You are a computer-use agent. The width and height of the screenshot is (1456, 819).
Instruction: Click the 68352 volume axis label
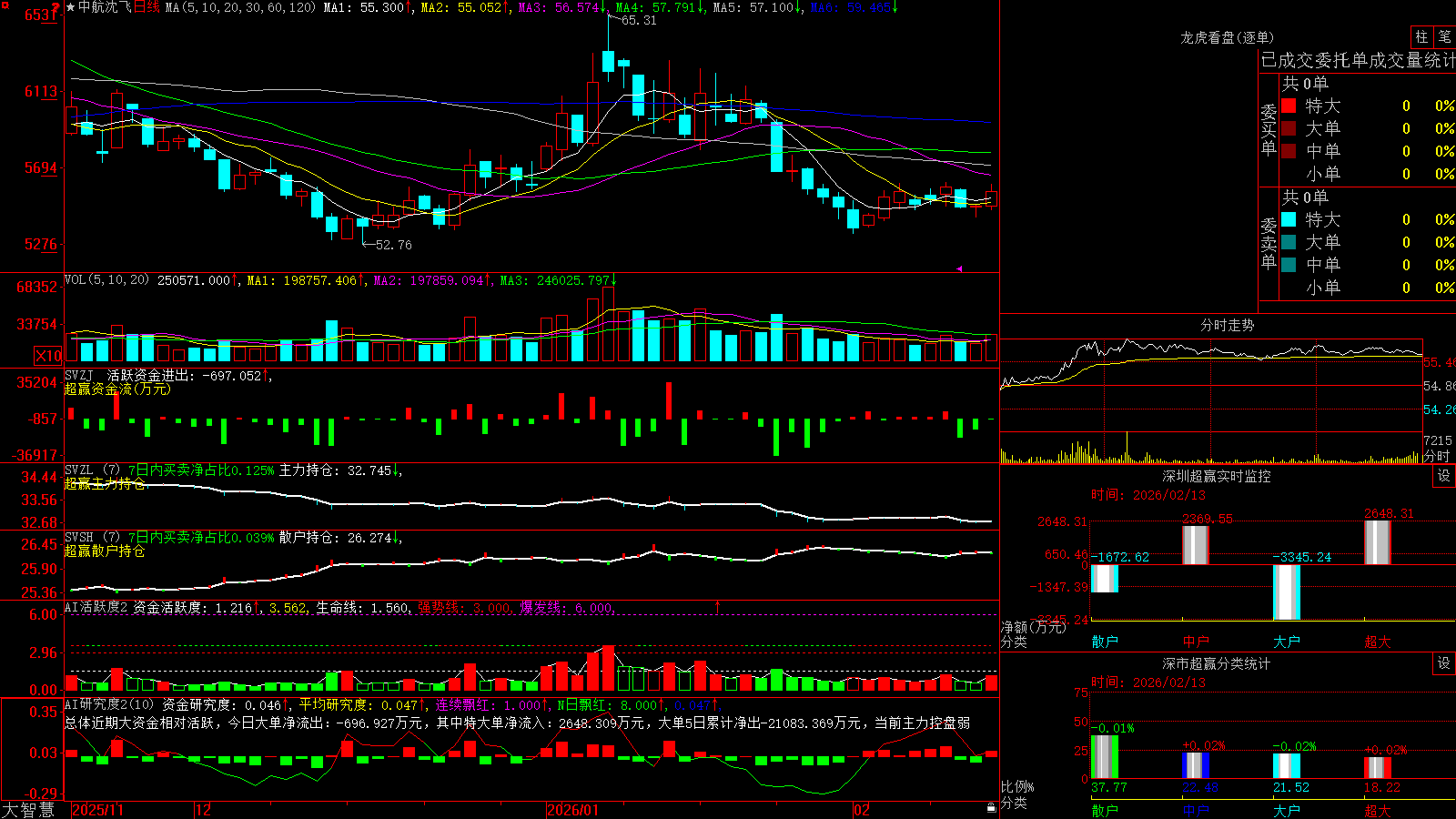[36, 287]
